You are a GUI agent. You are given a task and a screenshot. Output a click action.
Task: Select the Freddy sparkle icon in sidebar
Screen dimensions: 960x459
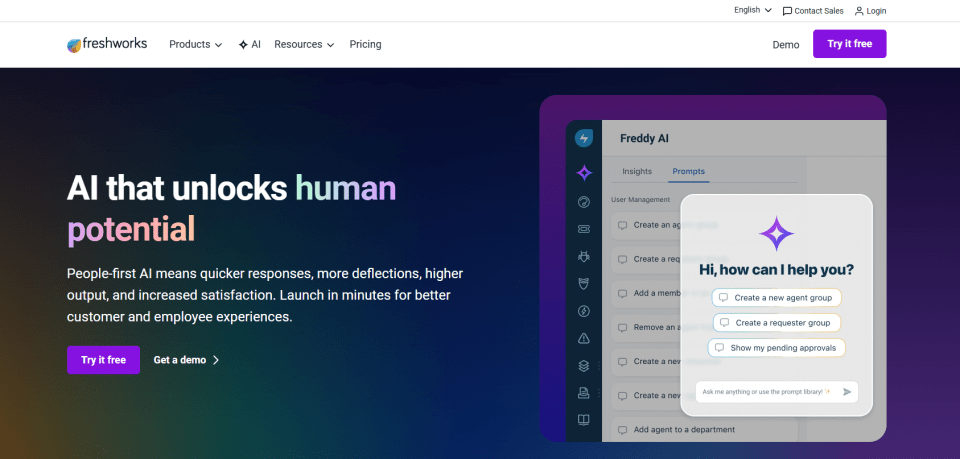[584, 173]
